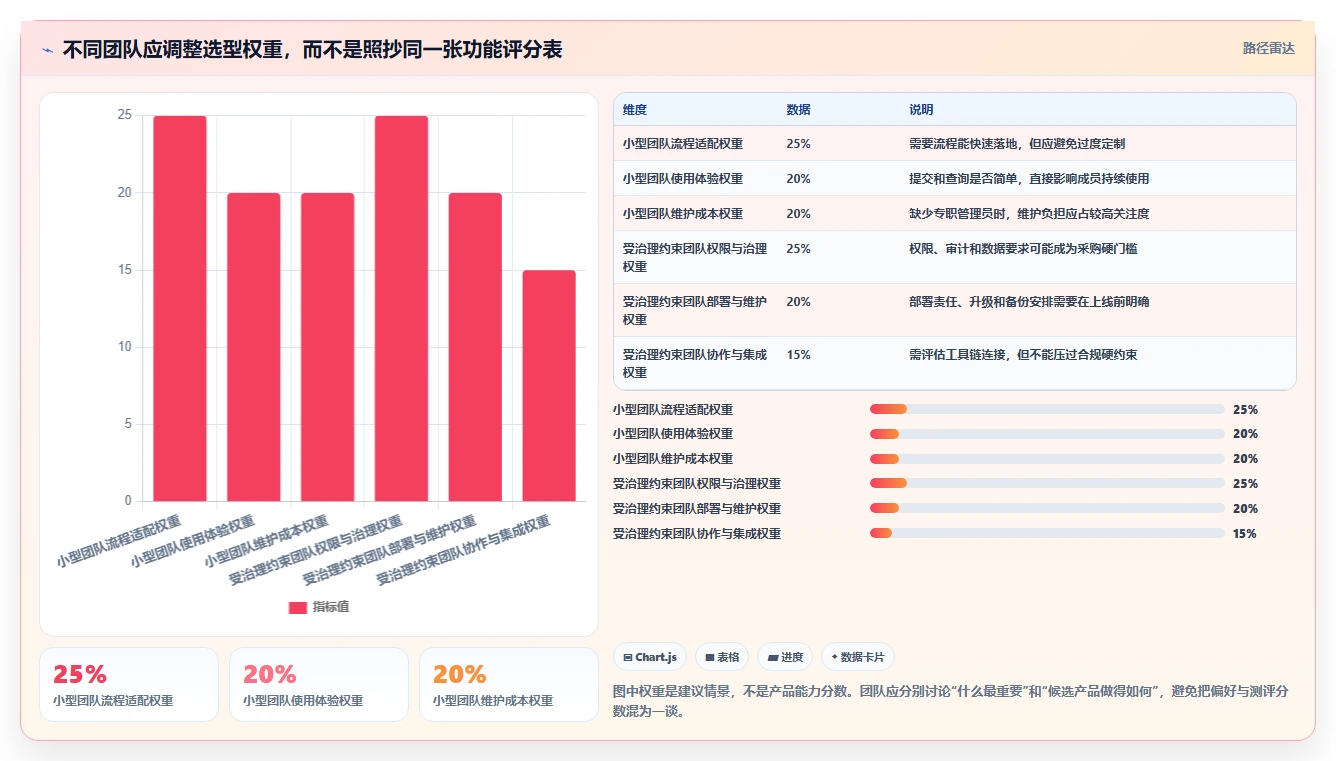This screenshot has width=1336, height=761.
Task: Click the 说明 column header in the table
Action: 921,109
